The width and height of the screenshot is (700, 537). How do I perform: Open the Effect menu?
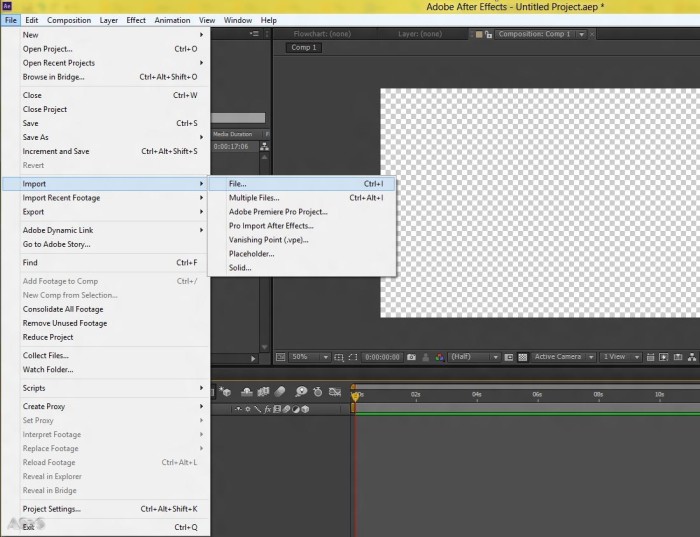pyautogui.click(x=136, y=20)
